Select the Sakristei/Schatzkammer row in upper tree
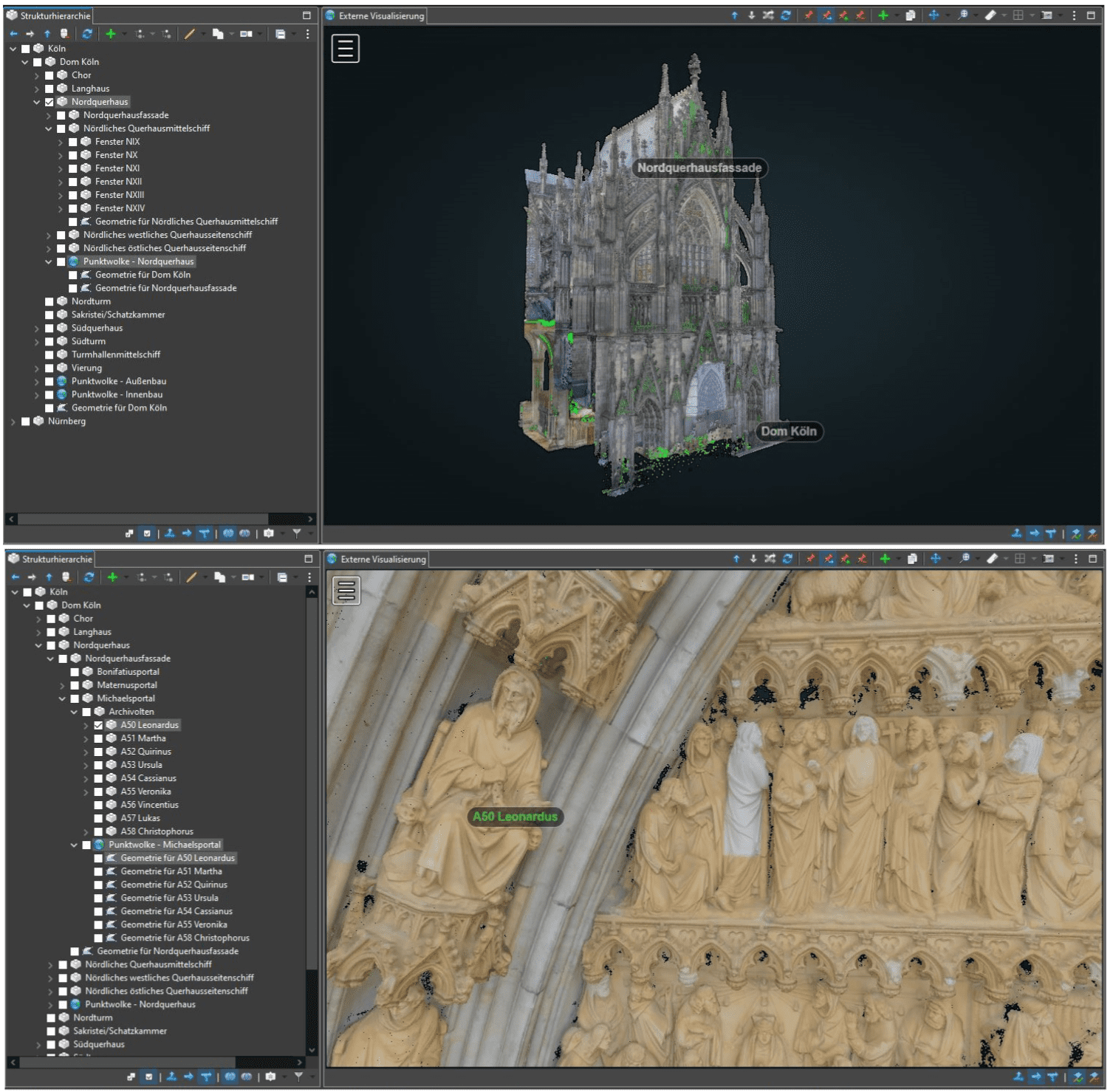The image size is (1113, 1092). (x=118, y=315)
